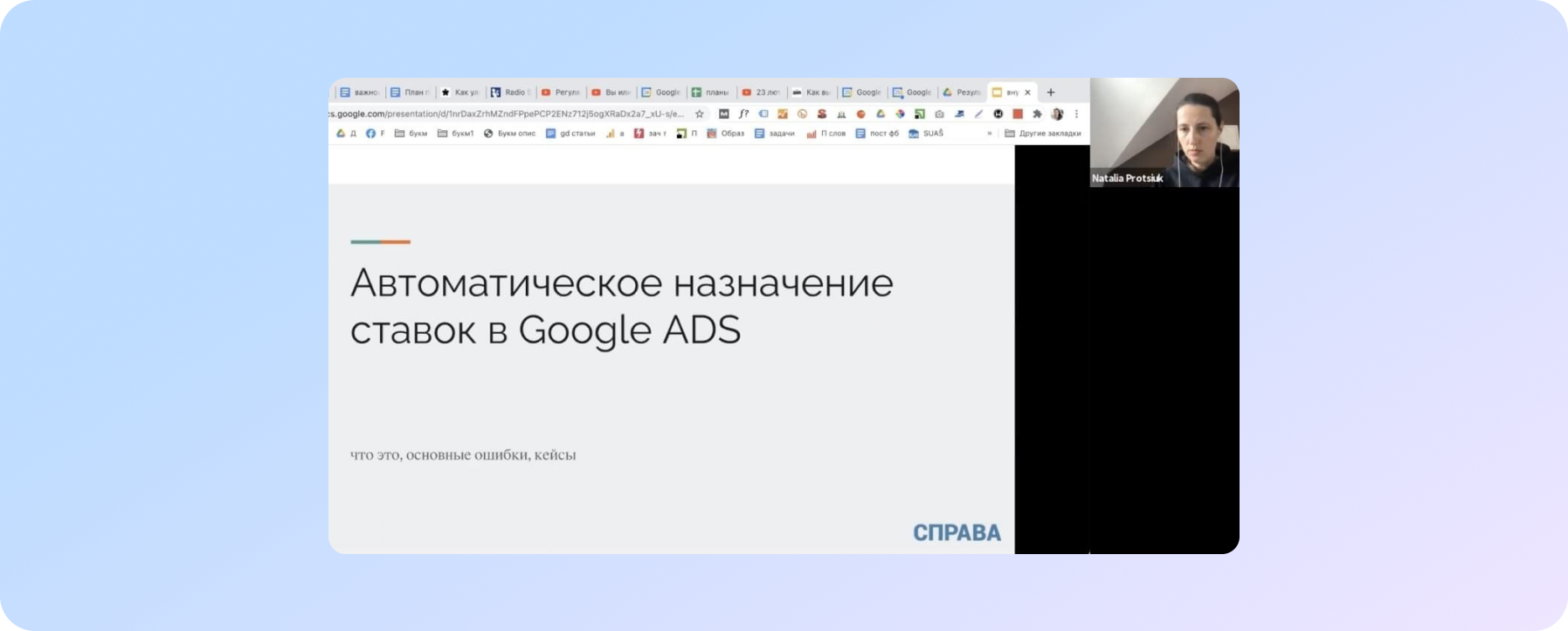Open Chrome's three-dot menu

tap(1076, 114)
